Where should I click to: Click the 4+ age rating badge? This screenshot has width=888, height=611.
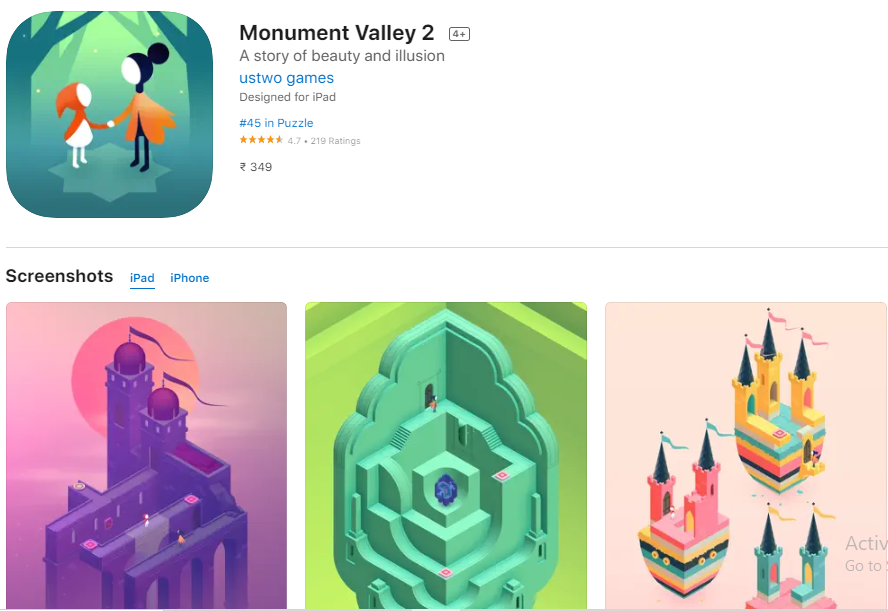pos(459,34)
